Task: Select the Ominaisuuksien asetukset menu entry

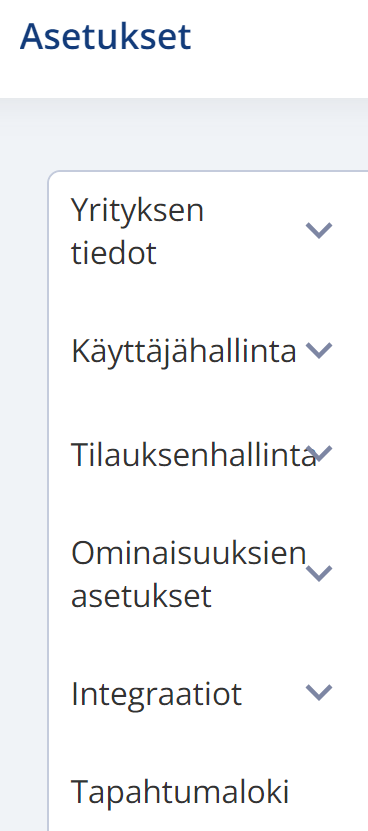Action: point(189,573)
